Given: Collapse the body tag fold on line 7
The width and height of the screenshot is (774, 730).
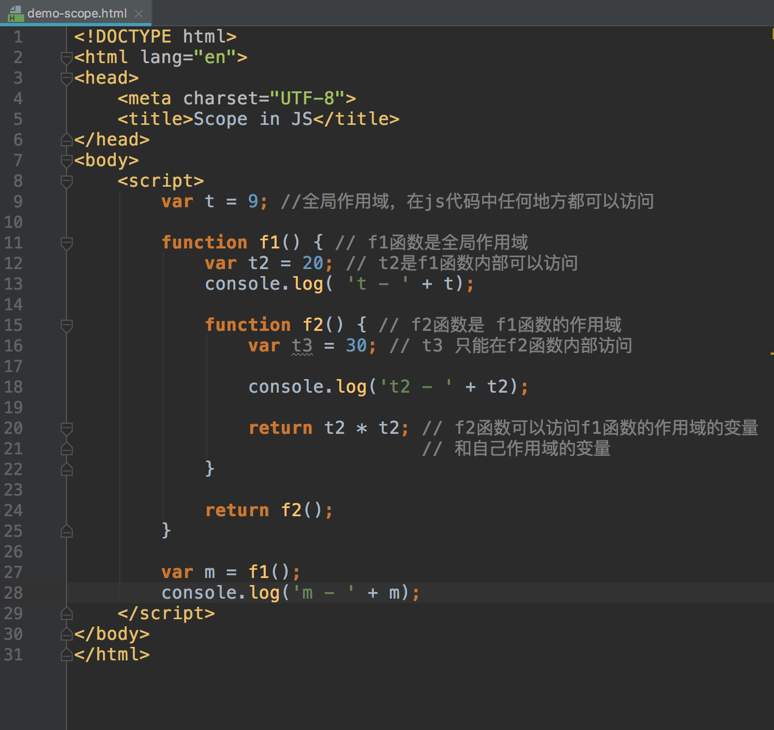Looking at the screenshot, I should tap(66, 161).
